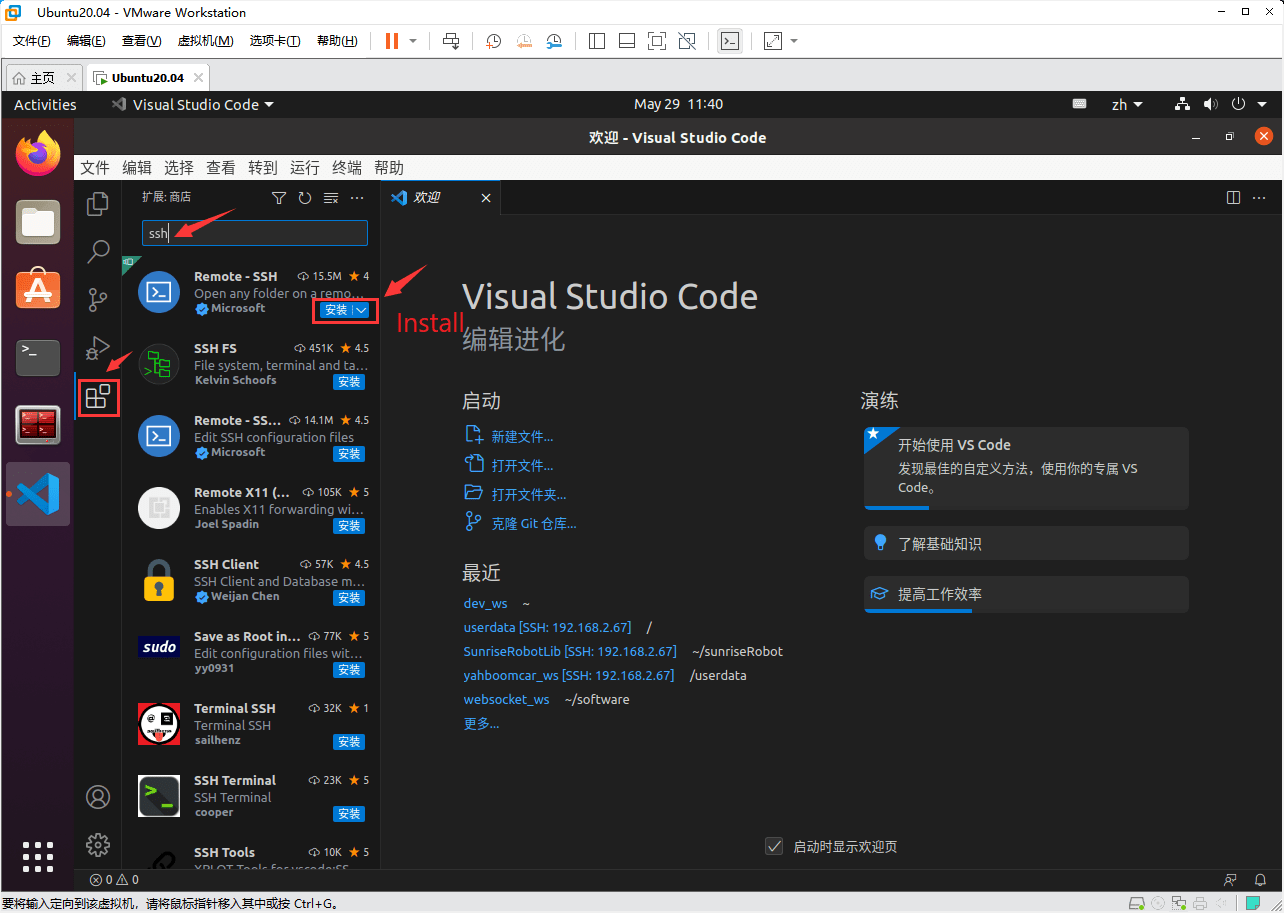Open the zh input language dropdown
The image size is (1284, 913).
1127,104
